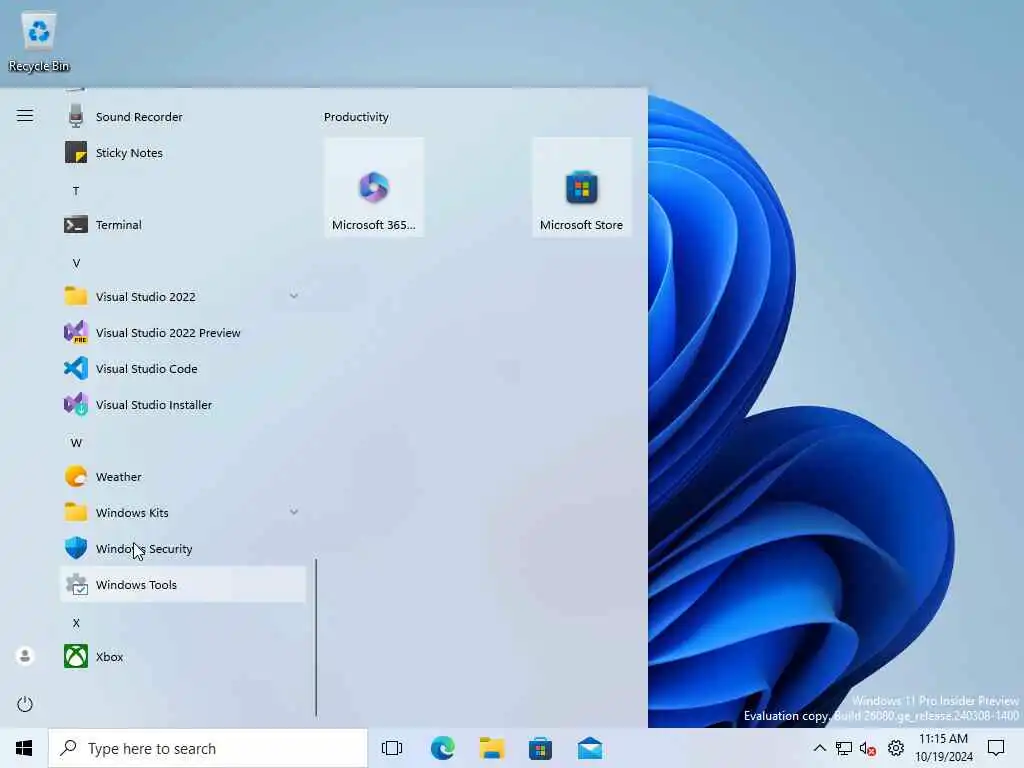Open Task View from the taskbar
Screen dimensions: 1024x768
pos(392,748)
